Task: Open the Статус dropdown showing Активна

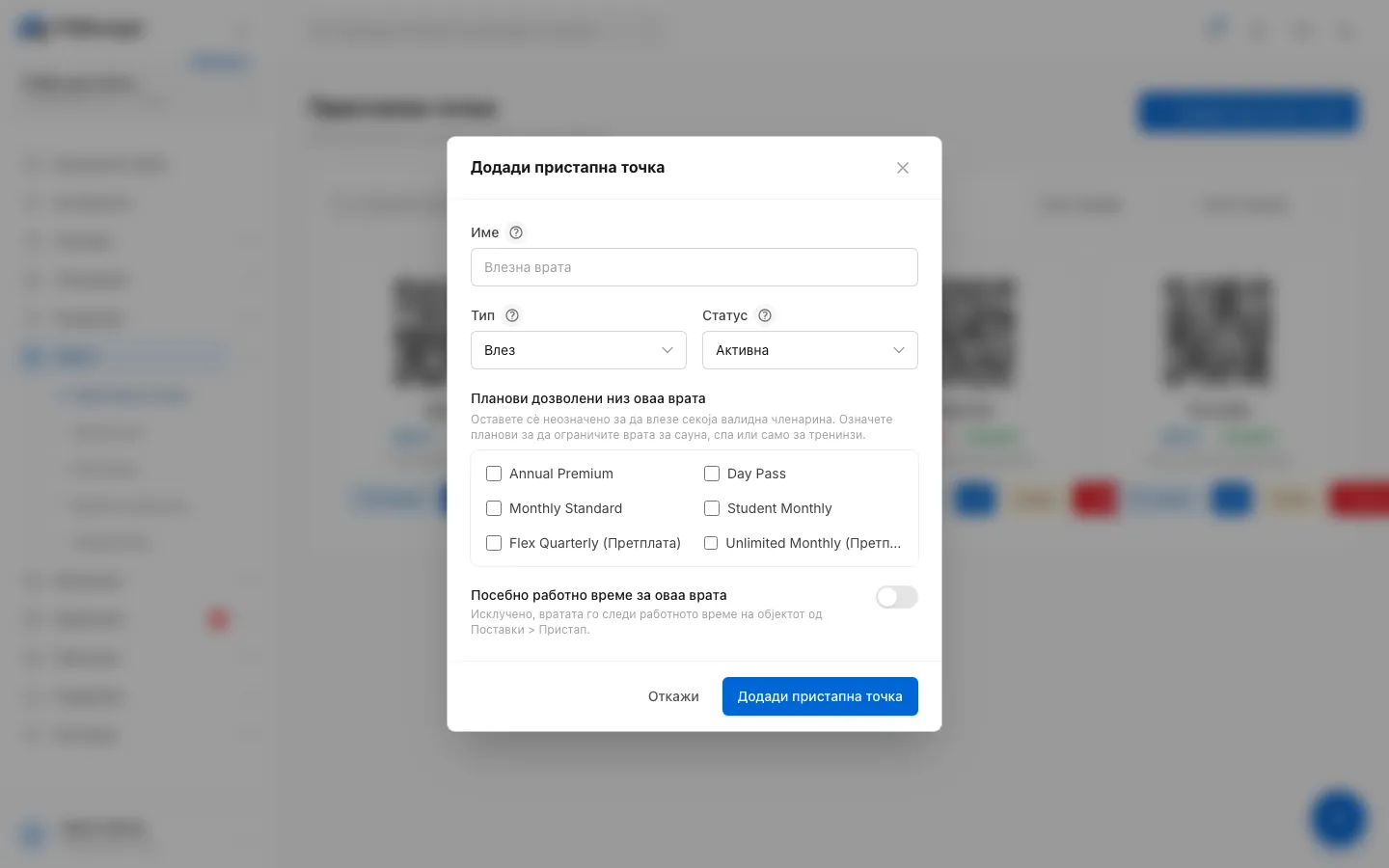Action: (x=810, y=350)
